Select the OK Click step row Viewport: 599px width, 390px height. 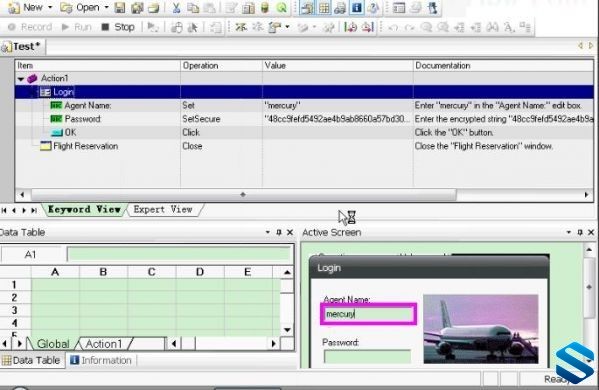(304, 133)
